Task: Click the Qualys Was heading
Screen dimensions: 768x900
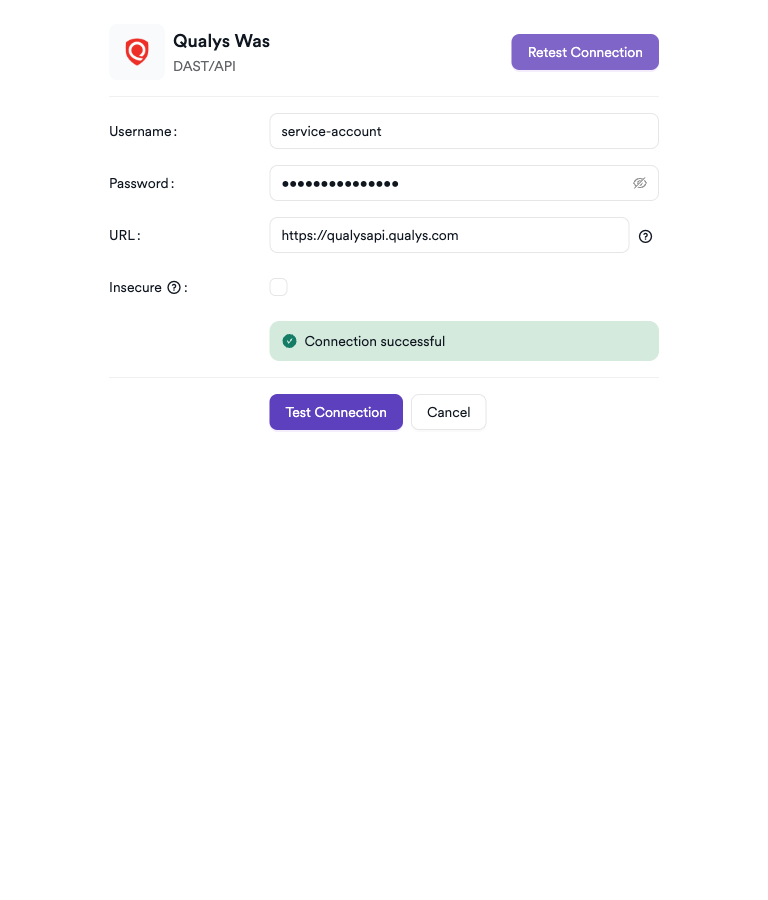Action: (221, 41)
